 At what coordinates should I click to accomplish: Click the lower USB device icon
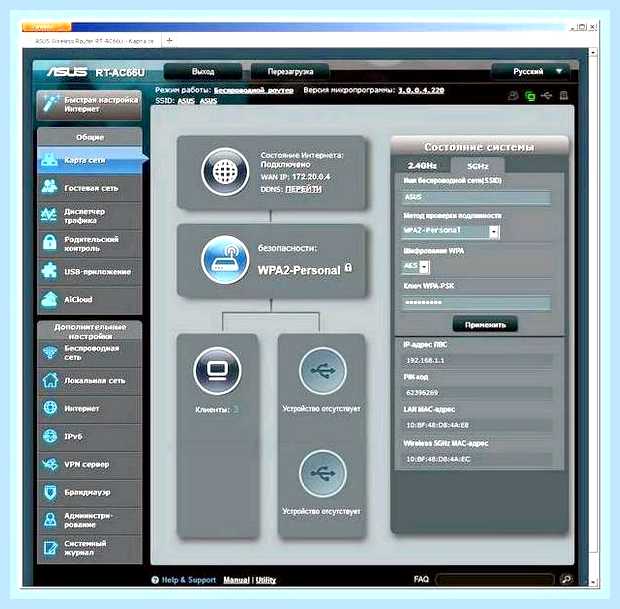click(x=323, y=473)
